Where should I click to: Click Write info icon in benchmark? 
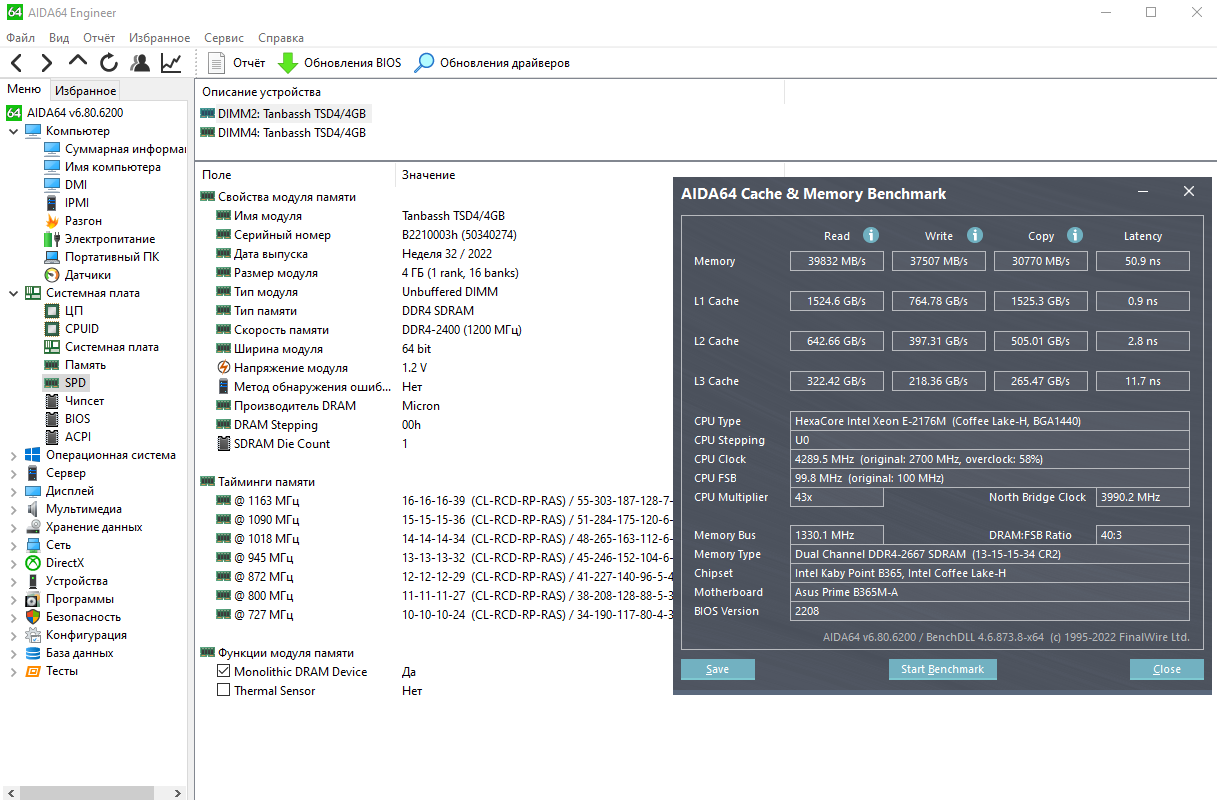(x=975, y=235)
